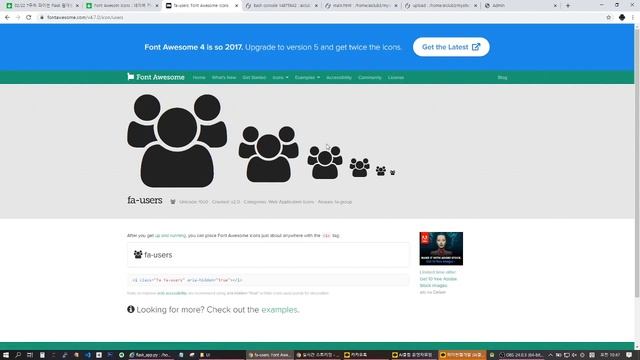Switch to the upload browser tab
The image size is (640, 360).
point(441,6)
